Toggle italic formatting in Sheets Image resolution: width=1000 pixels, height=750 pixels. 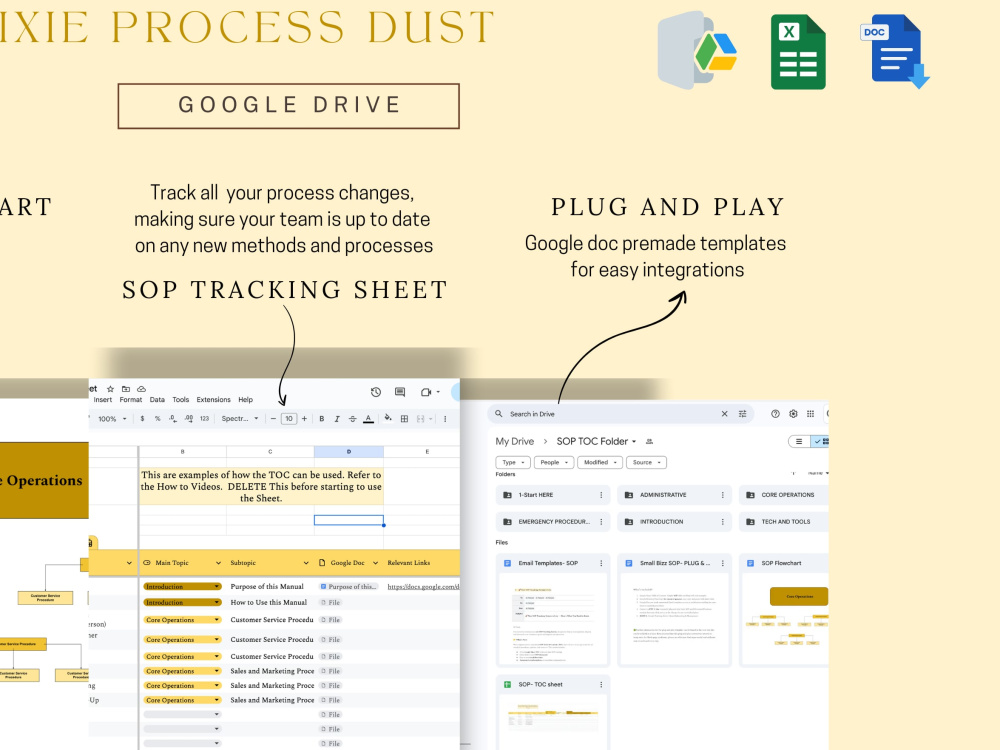tap(337, 419)
